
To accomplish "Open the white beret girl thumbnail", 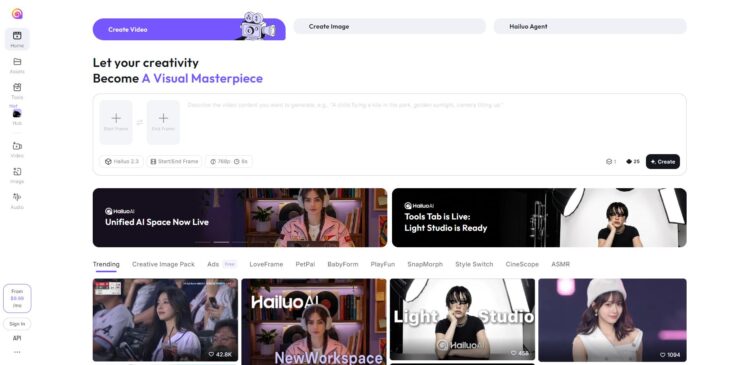I will [x=612, y=320].
